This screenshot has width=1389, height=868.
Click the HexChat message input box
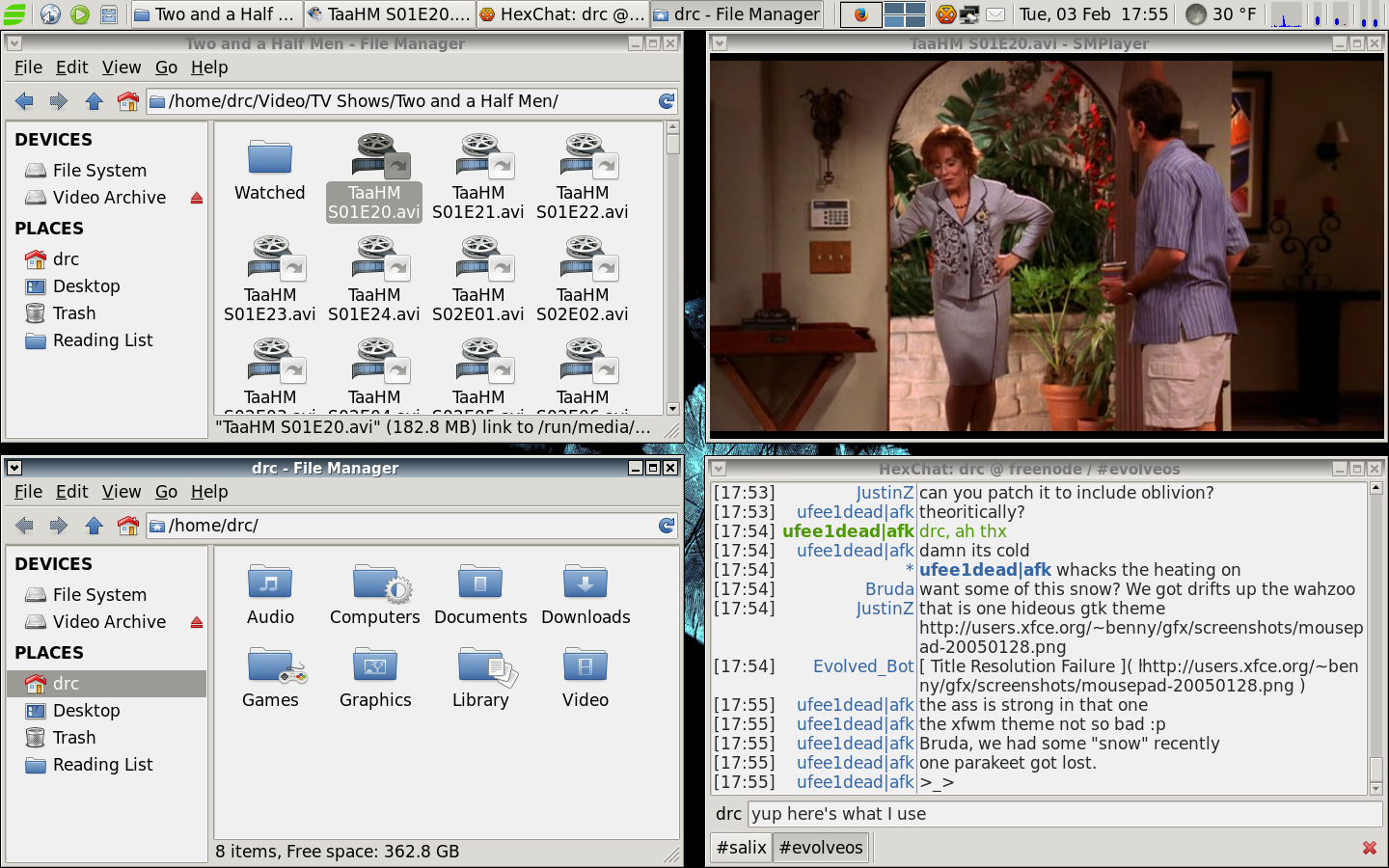1065,814
